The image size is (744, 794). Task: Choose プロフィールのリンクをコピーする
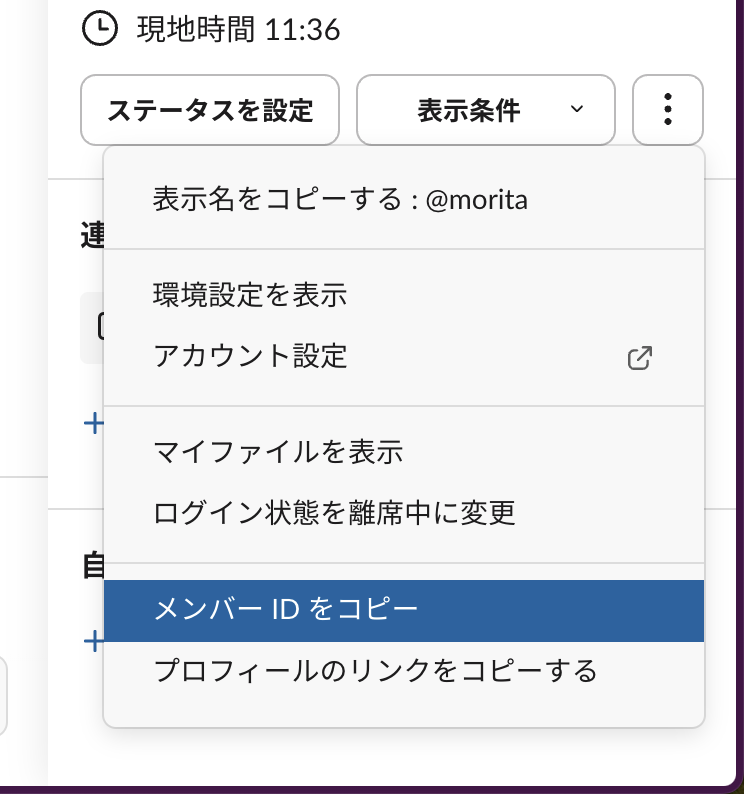pos(375,670)
